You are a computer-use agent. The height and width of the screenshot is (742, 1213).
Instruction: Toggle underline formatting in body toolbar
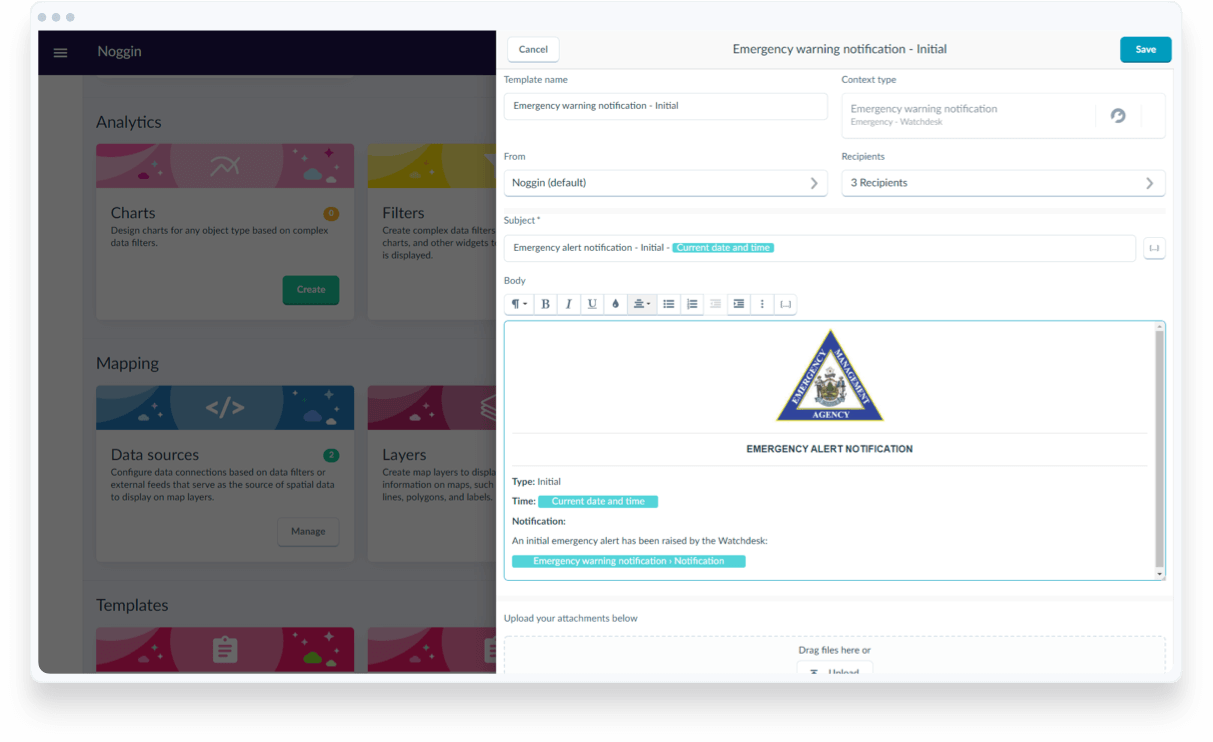click(592, 304)
